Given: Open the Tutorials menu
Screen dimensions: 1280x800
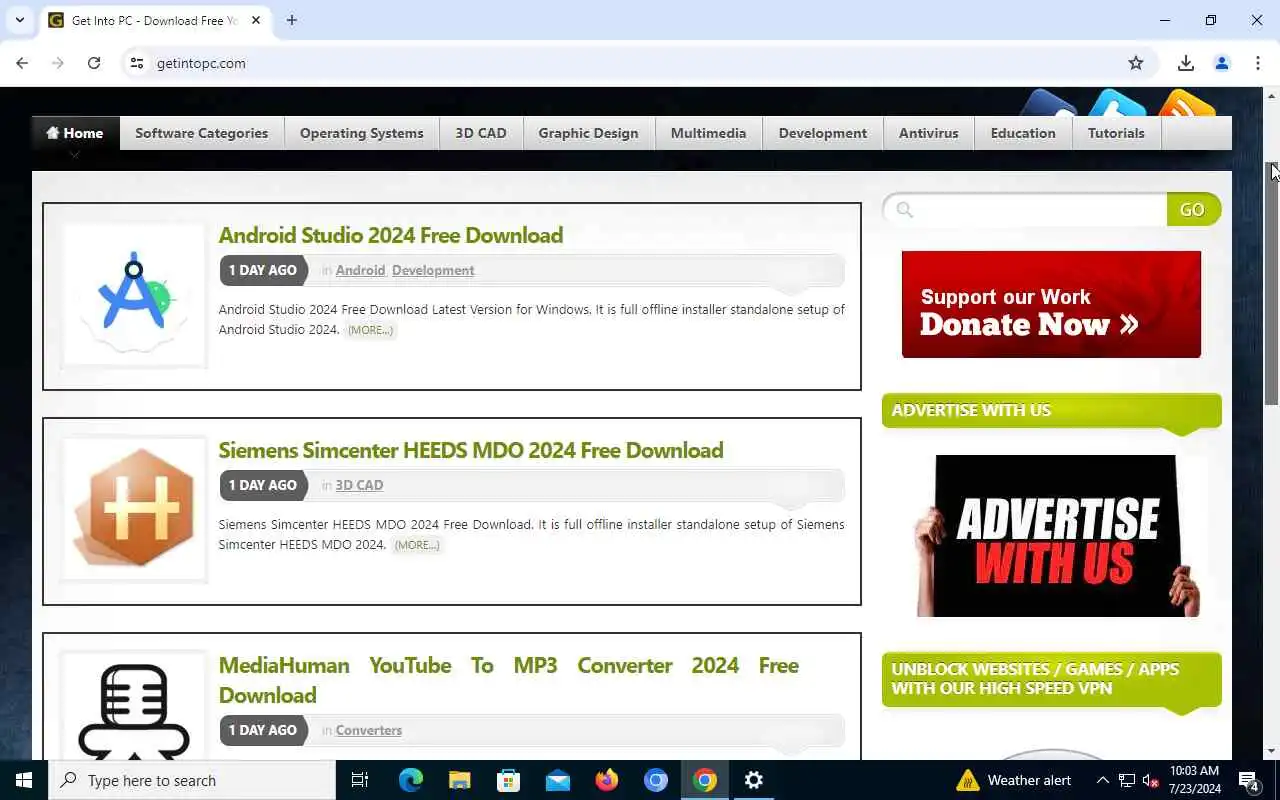Looking at the screenshot, I should [1116, 133].
